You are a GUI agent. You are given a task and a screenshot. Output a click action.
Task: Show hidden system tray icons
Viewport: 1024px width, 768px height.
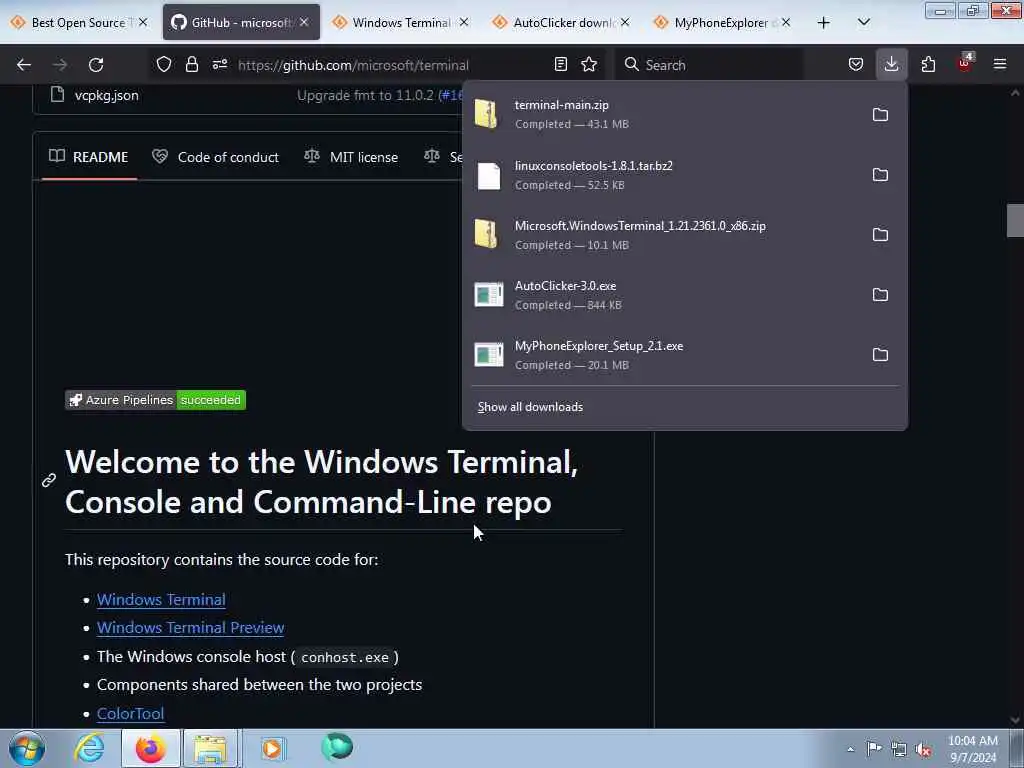click(850, 749)
